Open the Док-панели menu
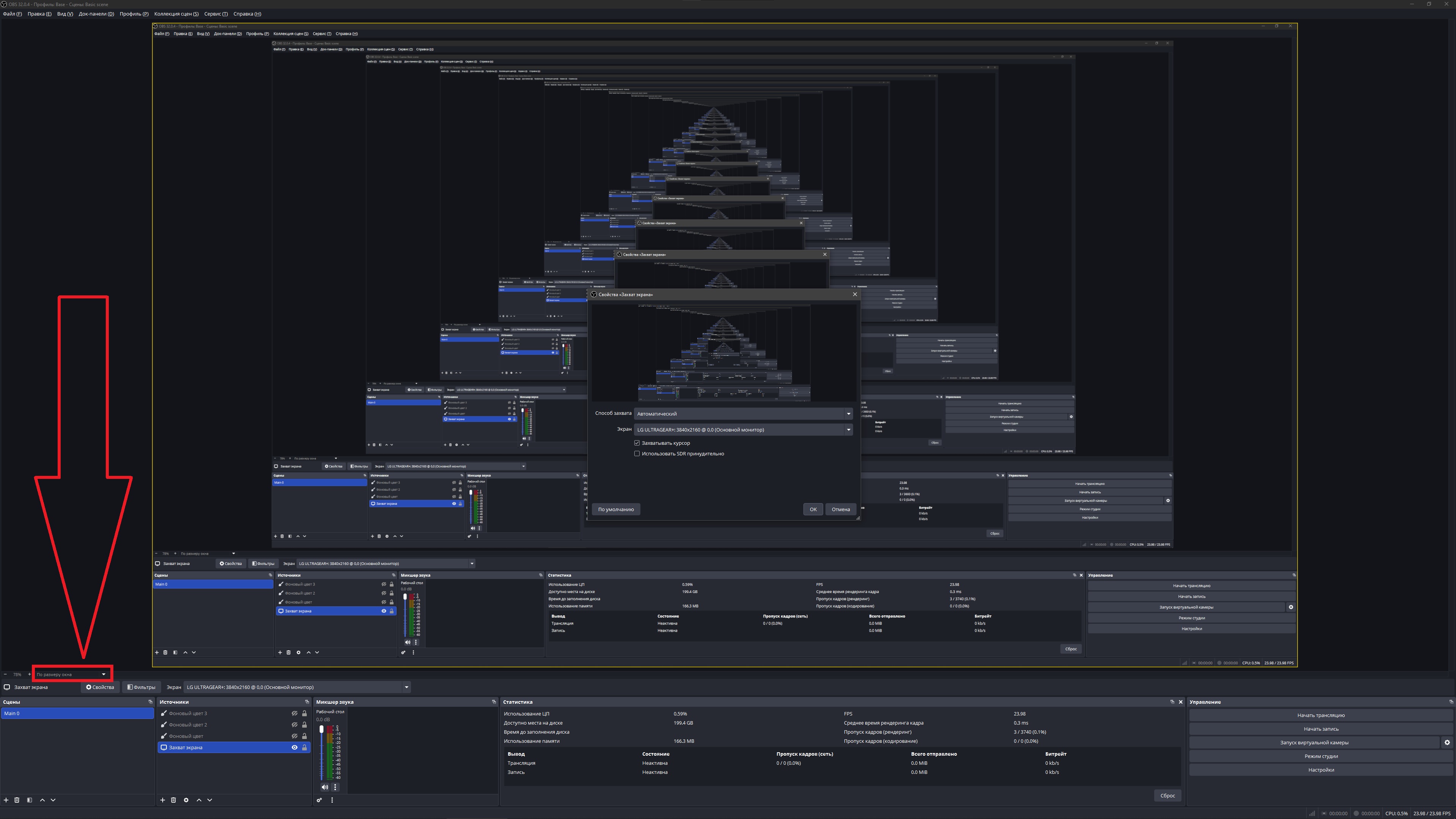 pos(96,14)
